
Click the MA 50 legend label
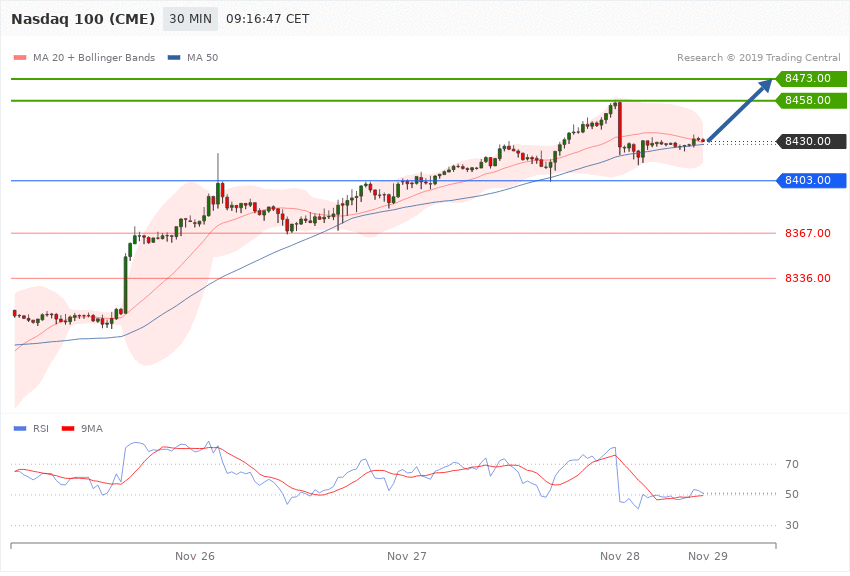click(x=202, y=57)
